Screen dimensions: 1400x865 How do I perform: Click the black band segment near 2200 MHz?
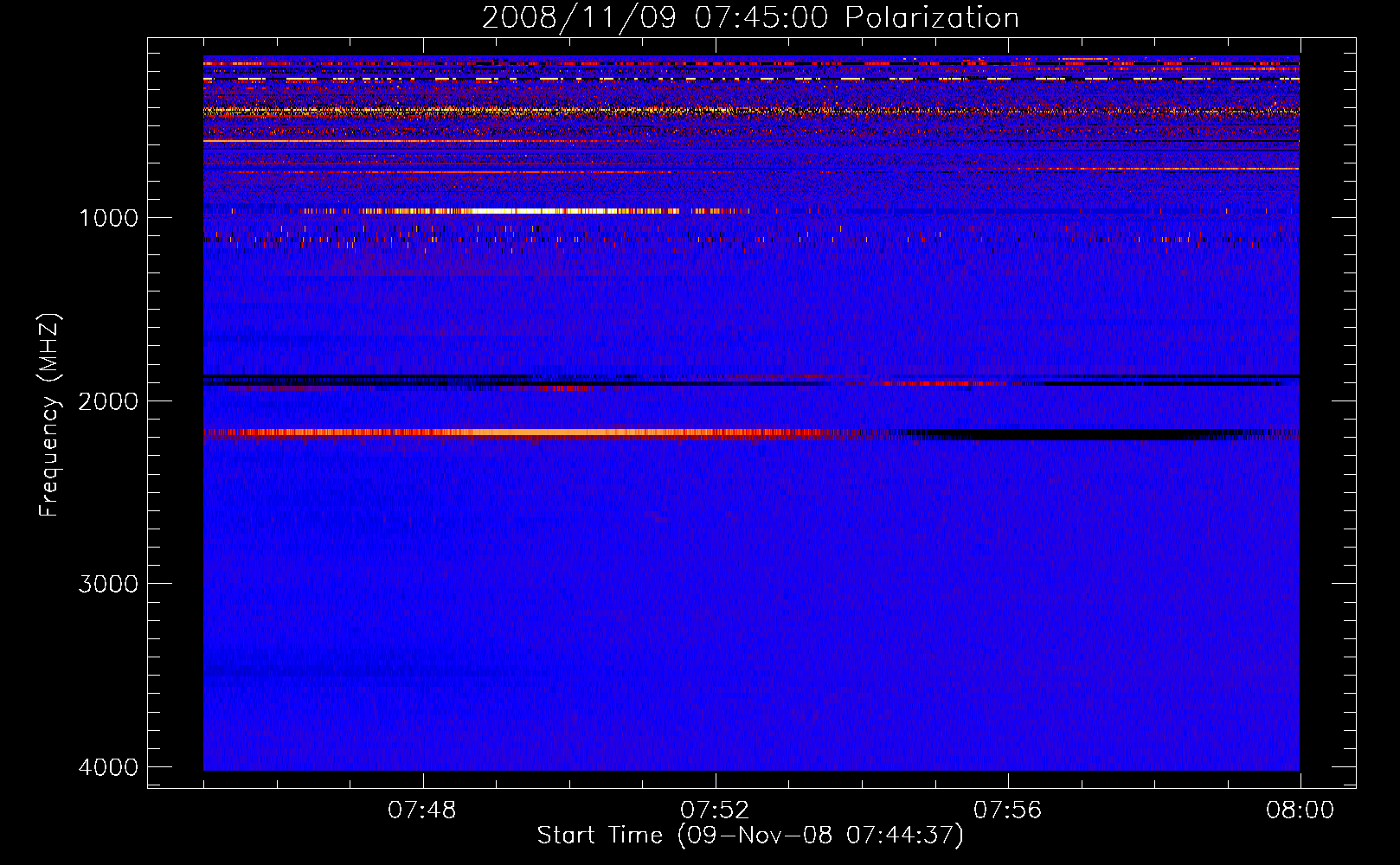click(1073, 433)
